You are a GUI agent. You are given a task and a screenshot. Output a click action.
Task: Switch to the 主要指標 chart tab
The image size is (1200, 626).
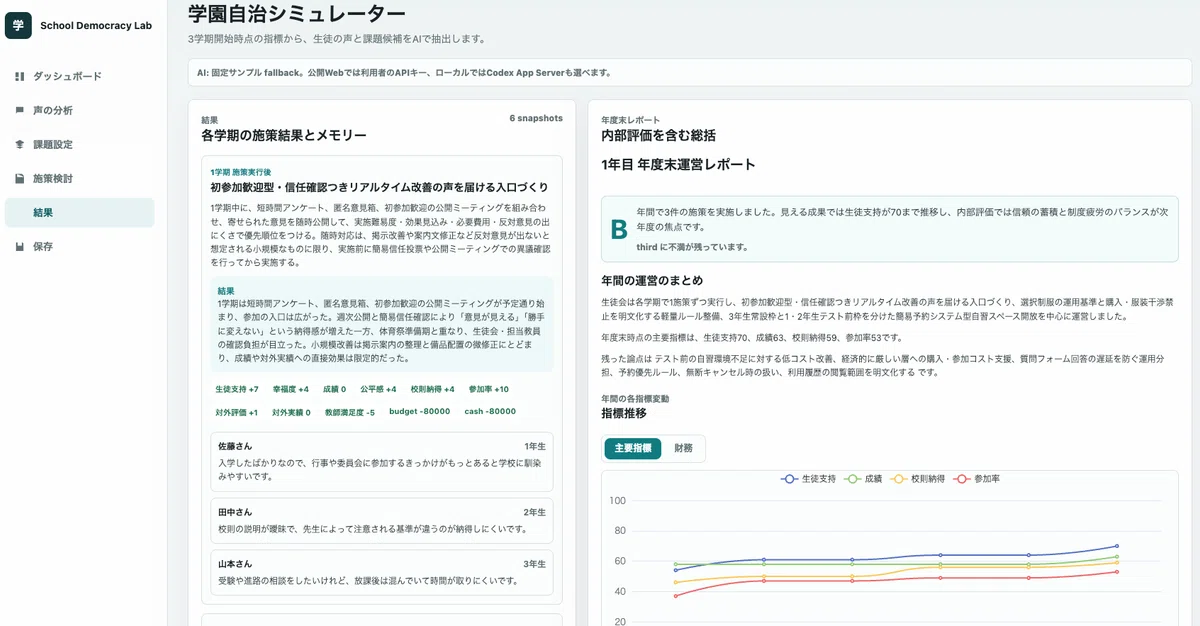pos(633,448)
